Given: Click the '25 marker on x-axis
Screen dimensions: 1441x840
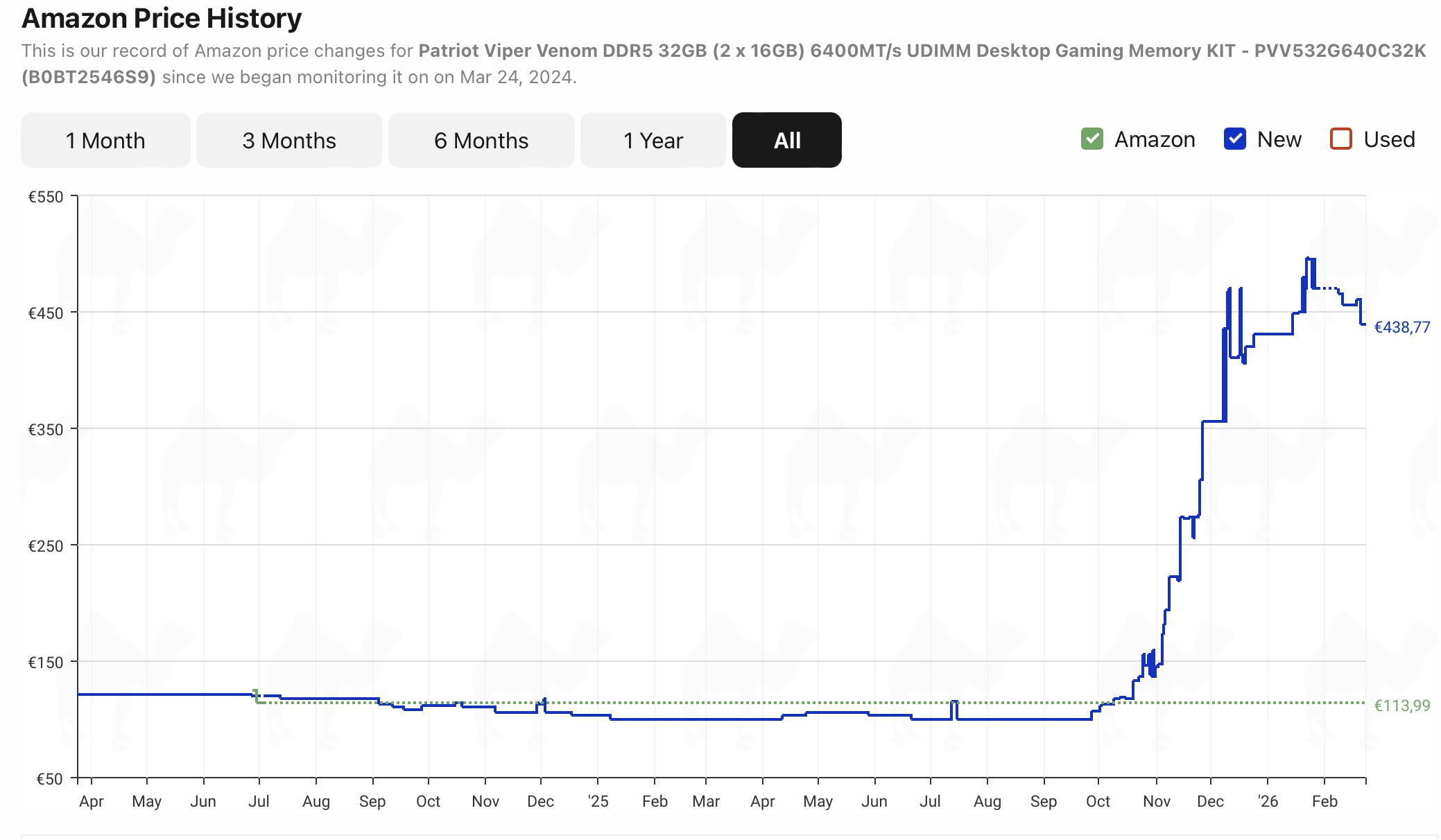Looking at the screenshot, I should 598,801.
